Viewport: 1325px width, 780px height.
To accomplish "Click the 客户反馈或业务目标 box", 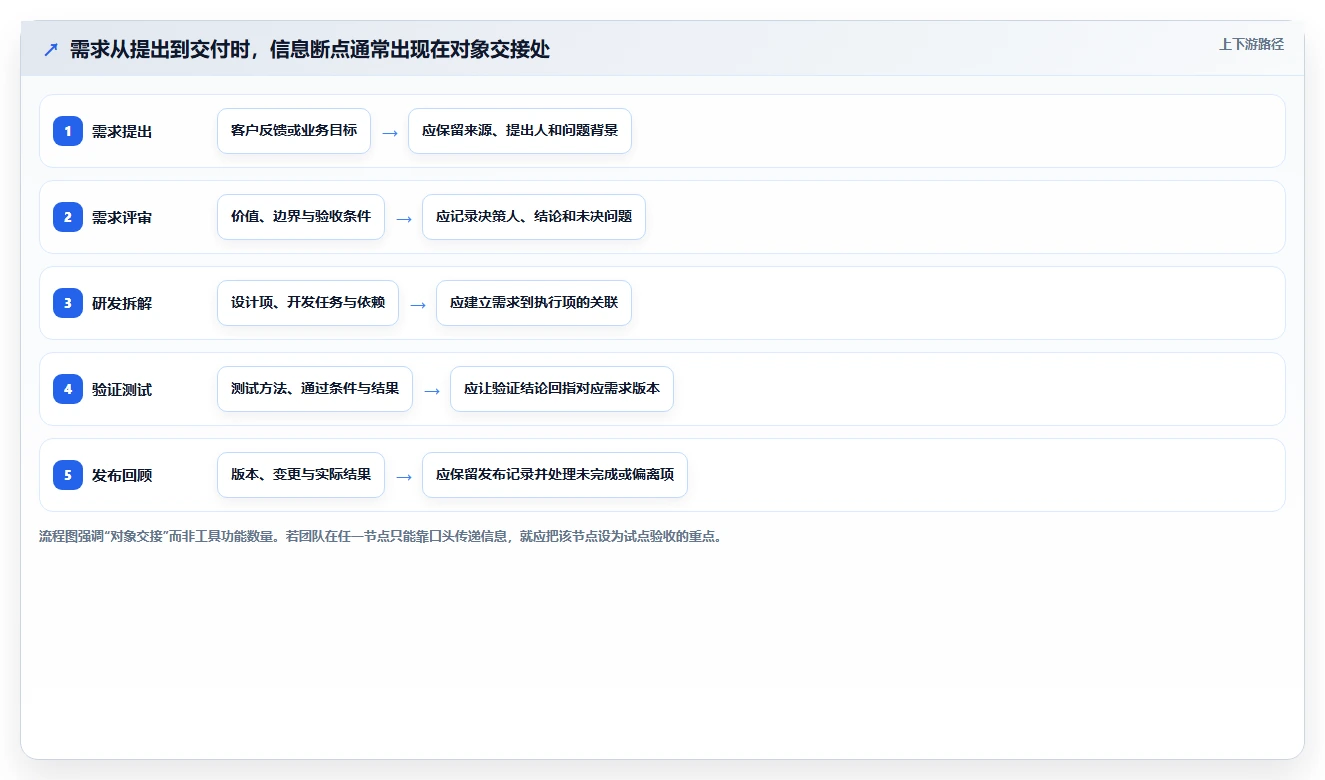I will 294,131.
